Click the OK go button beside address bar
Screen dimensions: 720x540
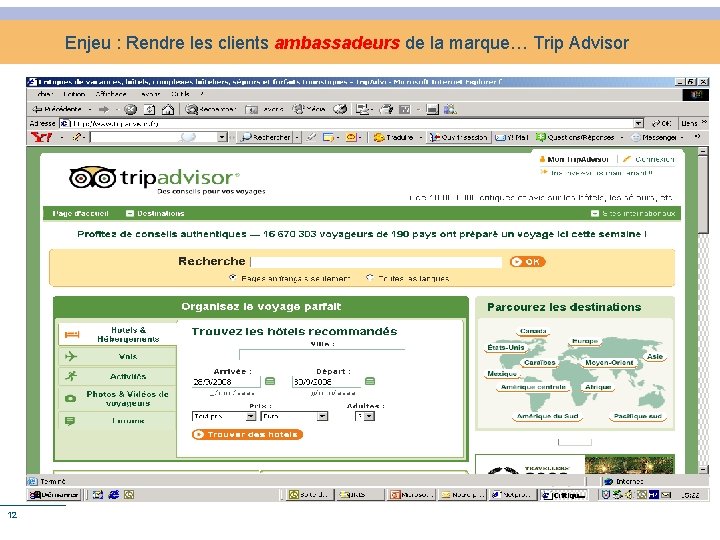pyautogui.click(x=661, y=123)
